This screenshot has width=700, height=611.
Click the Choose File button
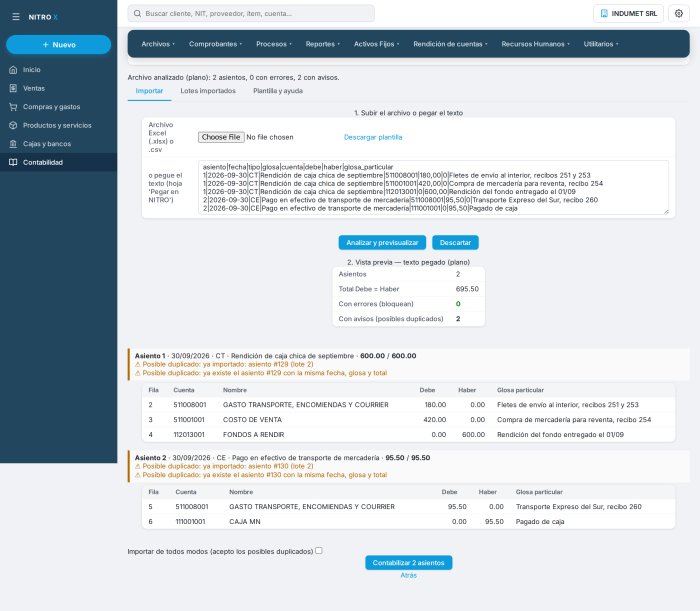pos(221,137)
